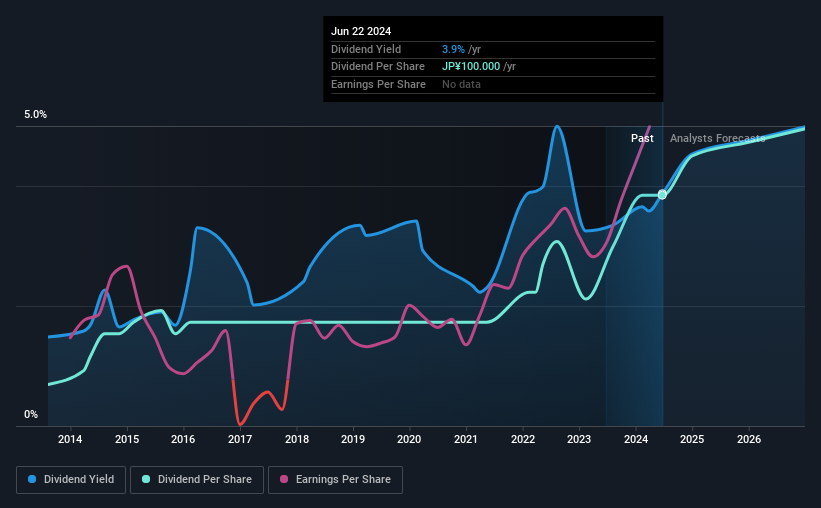
Task: Click the 'Jun 22 2024' tooltip date
Action: 361,31
